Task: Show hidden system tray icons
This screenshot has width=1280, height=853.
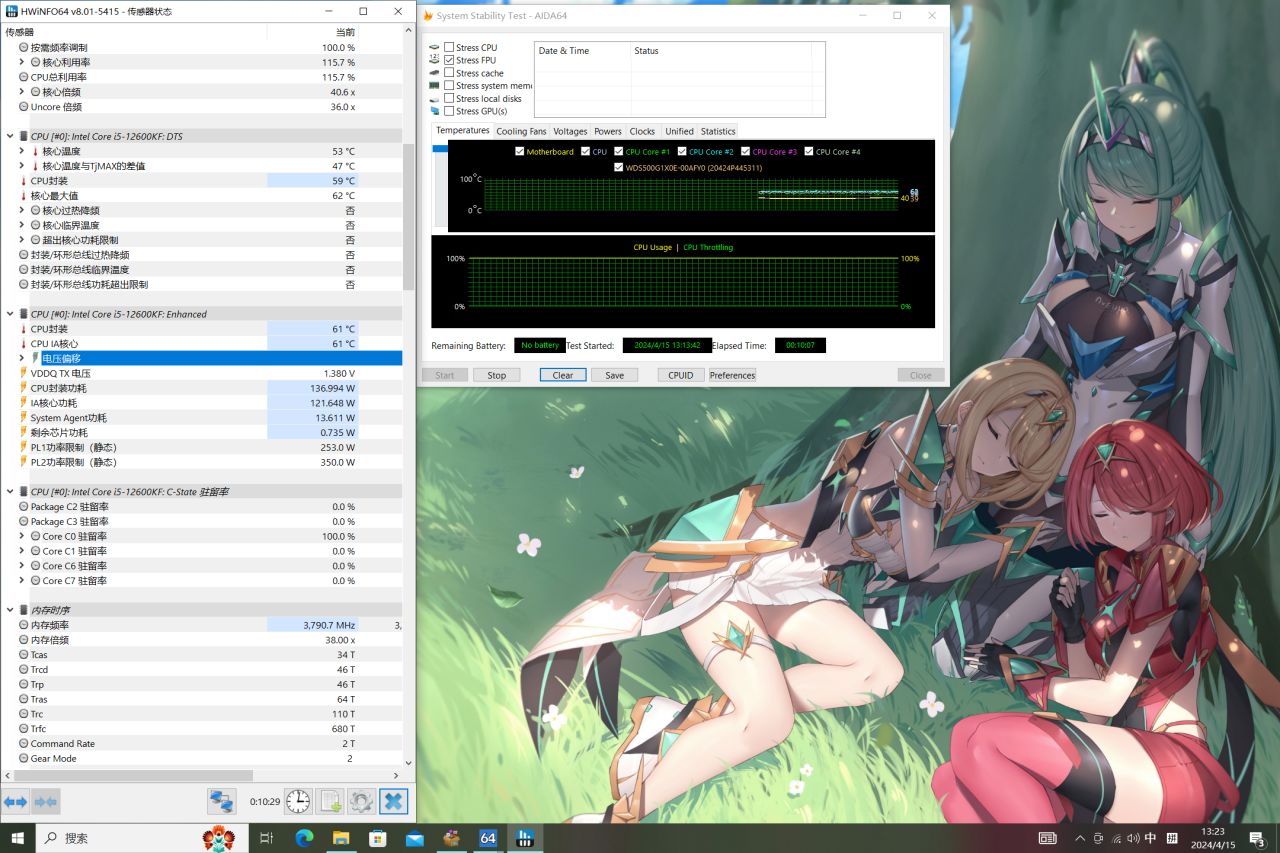Action: tap(1079, 838)
